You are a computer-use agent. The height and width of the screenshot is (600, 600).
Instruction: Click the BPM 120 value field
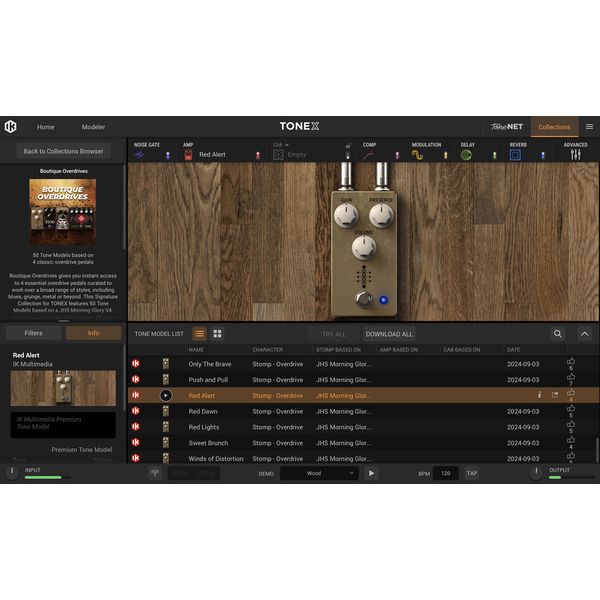[x=446, y=473]
